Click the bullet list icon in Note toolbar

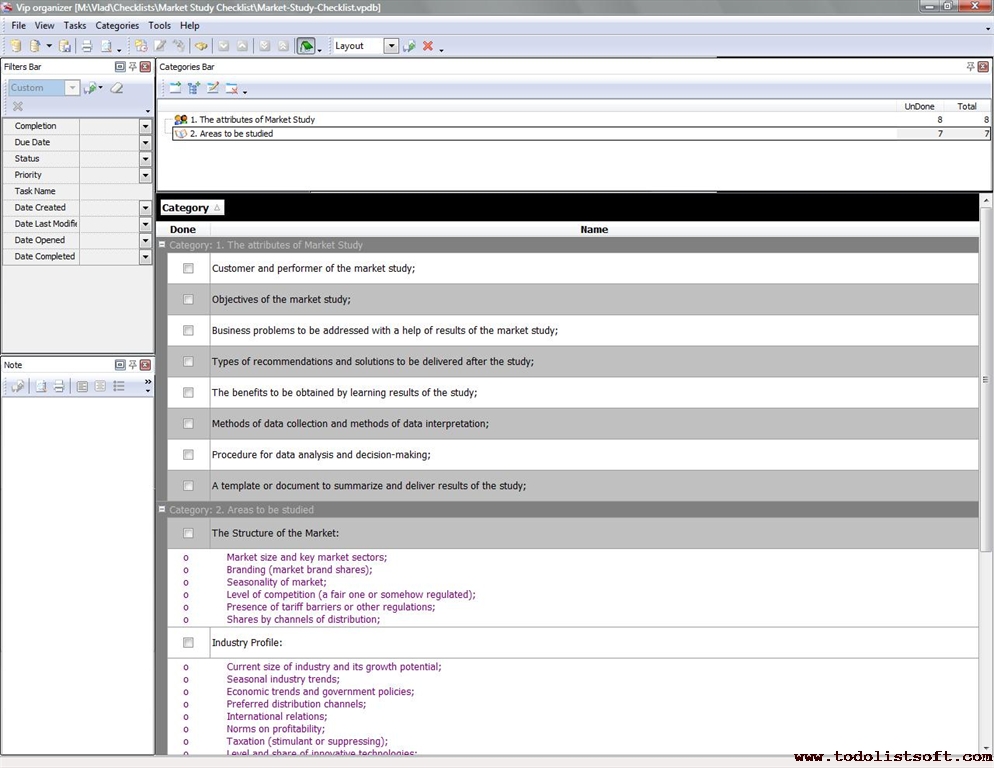(119, 386)
